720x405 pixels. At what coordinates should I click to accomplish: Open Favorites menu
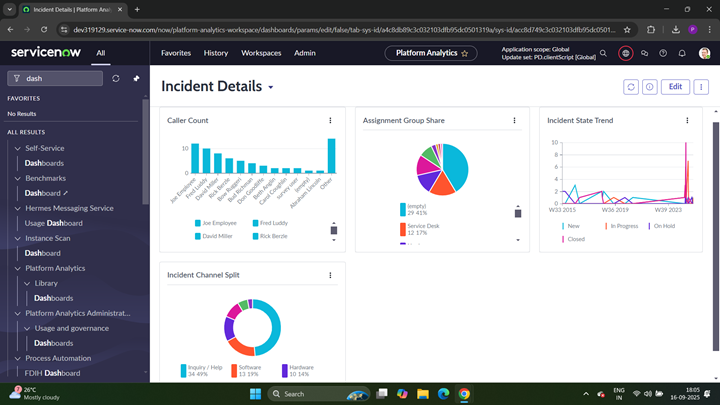[x=176, y=53]
